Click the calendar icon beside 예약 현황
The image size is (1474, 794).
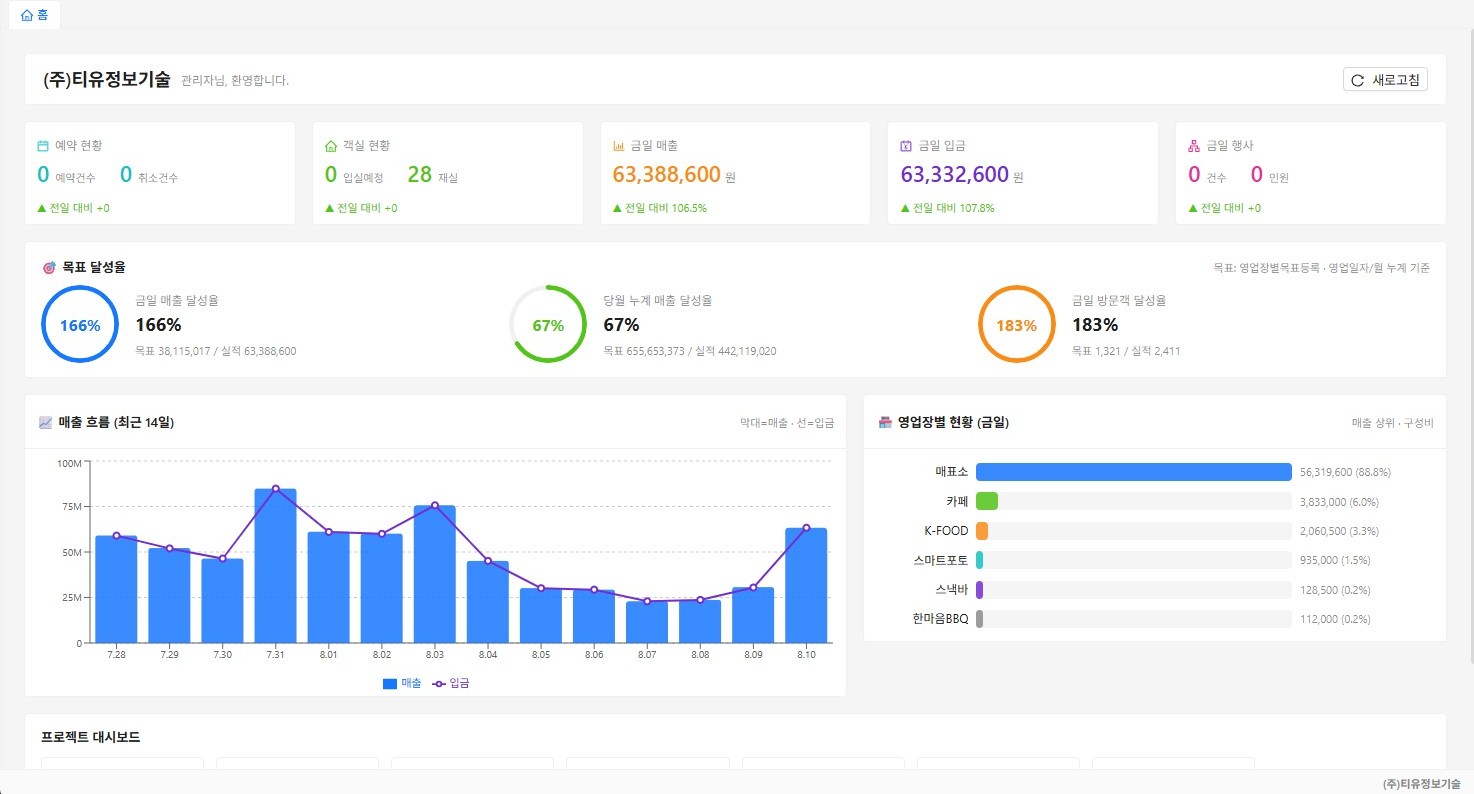pos(43,146)
